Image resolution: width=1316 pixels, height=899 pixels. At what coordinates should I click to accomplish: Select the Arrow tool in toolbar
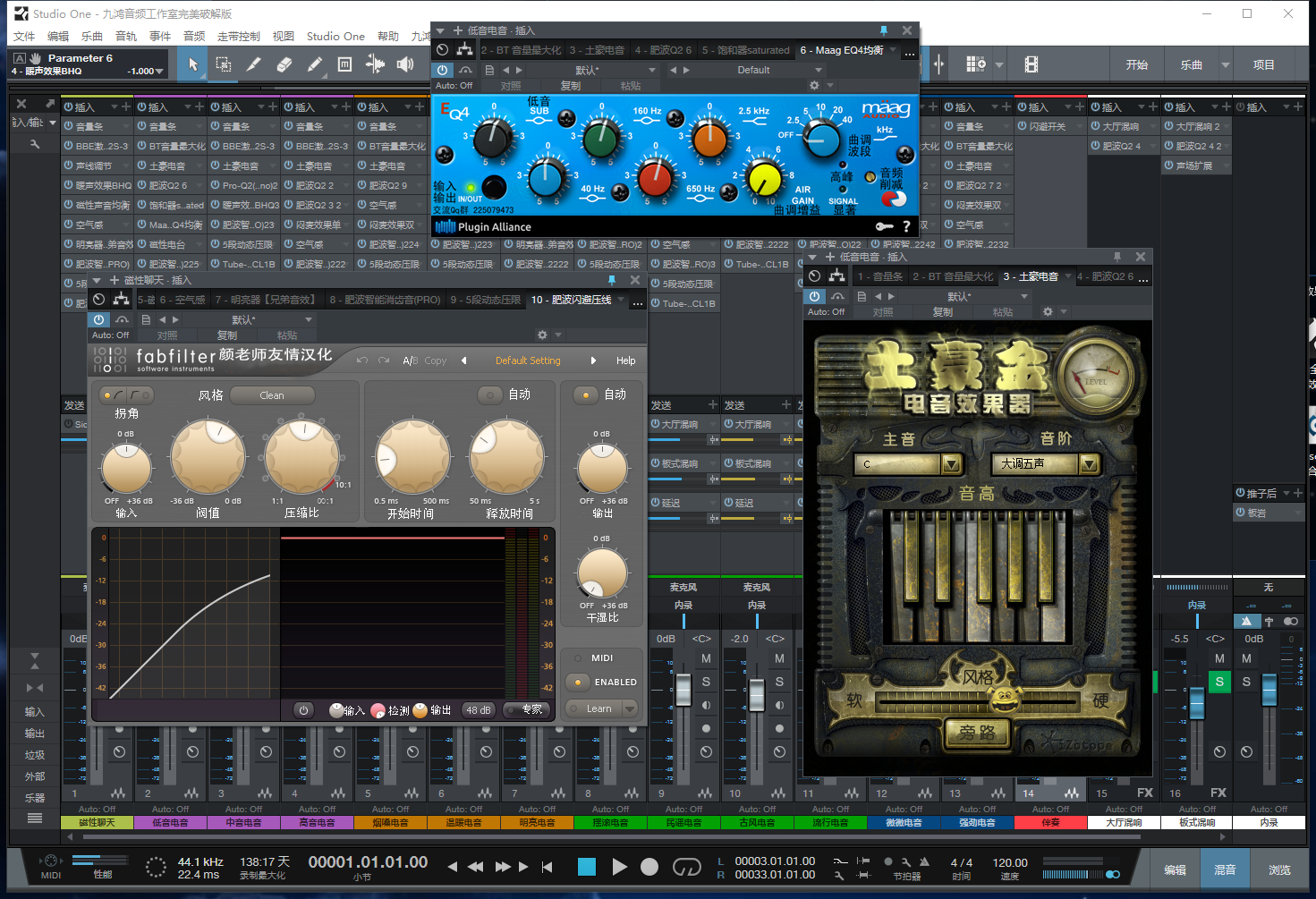[193, 64]
